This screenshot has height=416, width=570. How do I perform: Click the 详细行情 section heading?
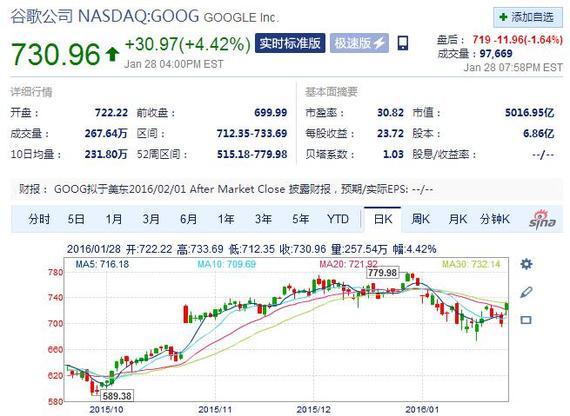coord(31,92)
